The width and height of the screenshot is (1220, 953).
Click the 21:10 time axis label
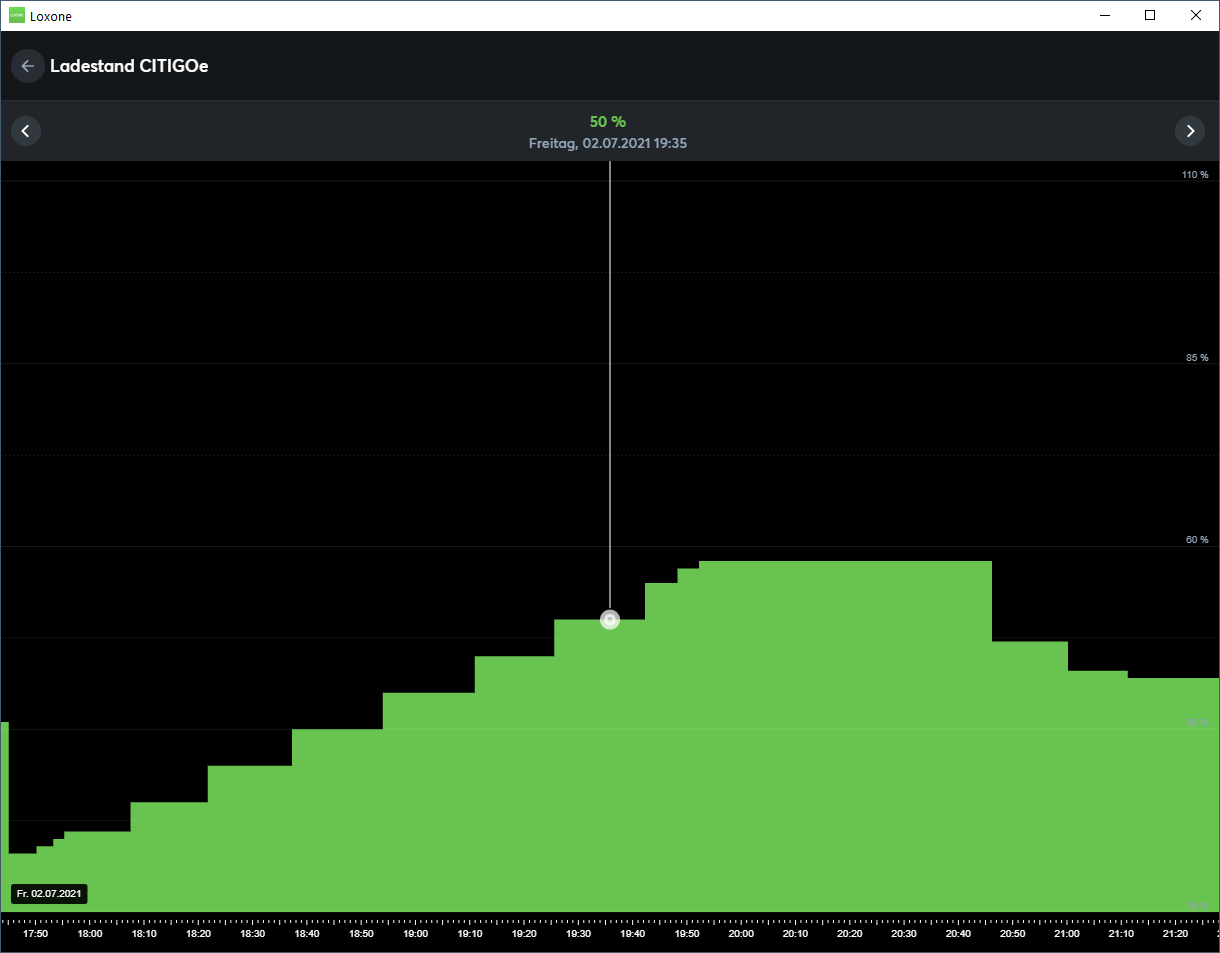[1121, 934]
